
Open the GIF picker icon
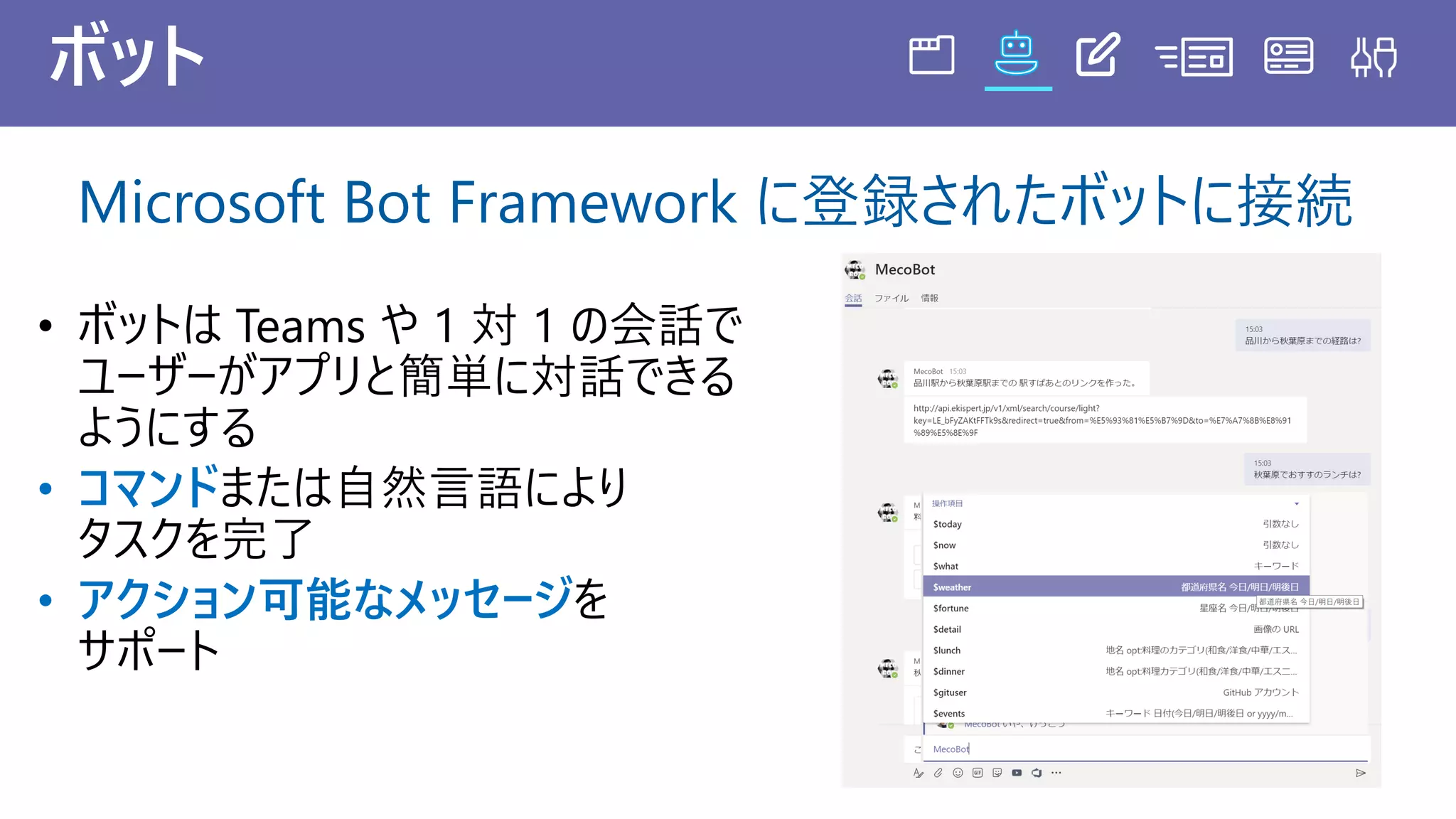pos(978,773)
